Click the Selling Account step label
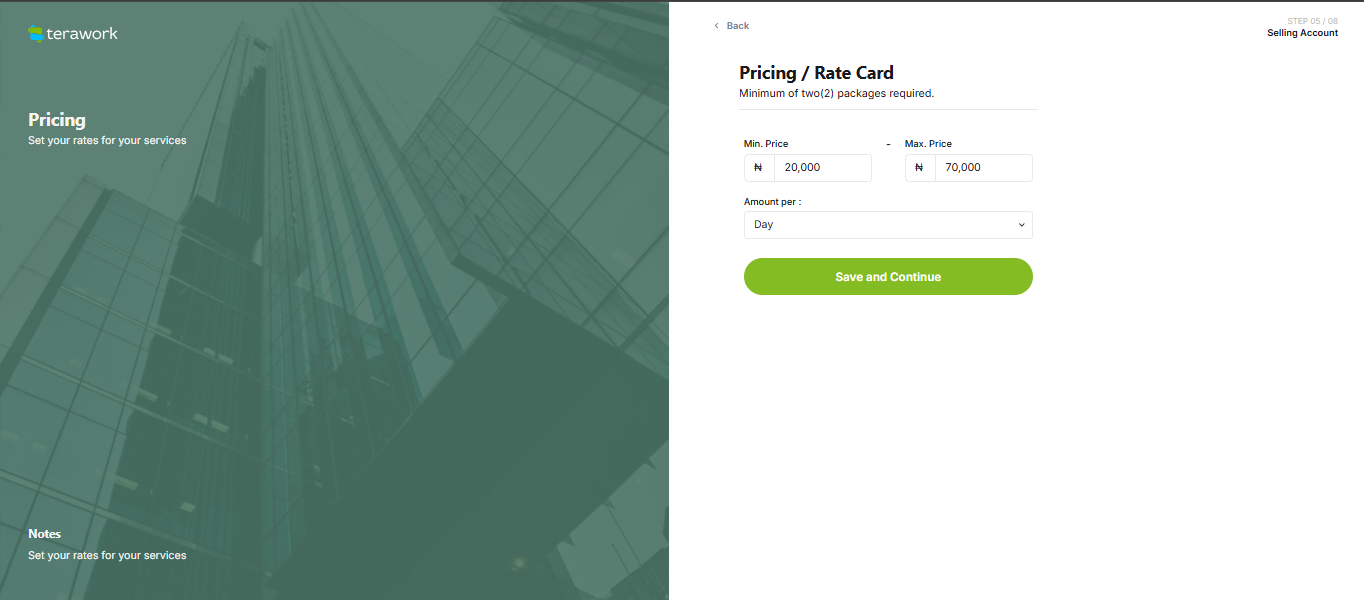This screenshot has height=600, width=1364. [1302, 33]
